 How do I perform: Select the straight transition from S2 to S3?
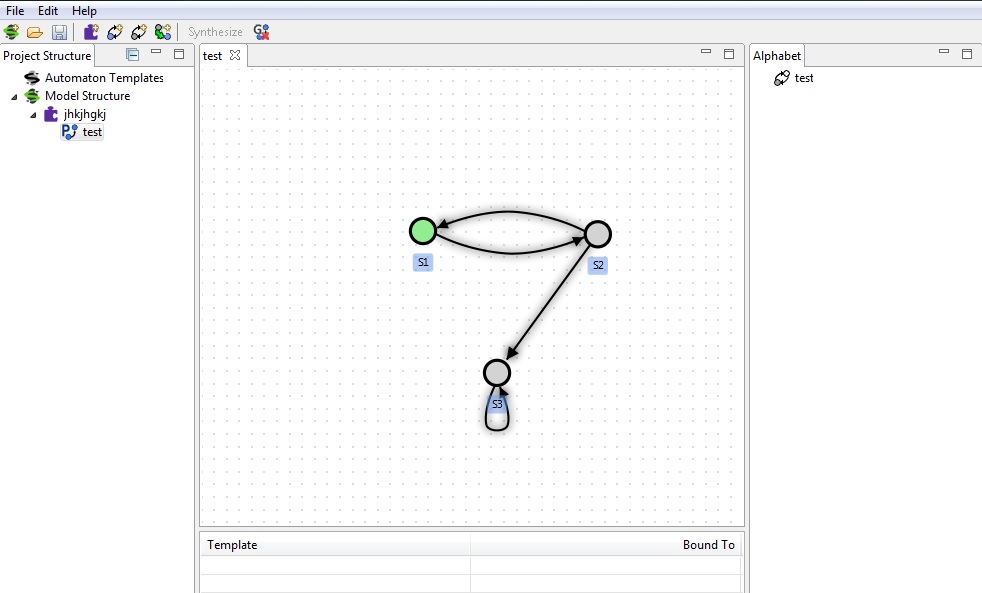[548, 302]
